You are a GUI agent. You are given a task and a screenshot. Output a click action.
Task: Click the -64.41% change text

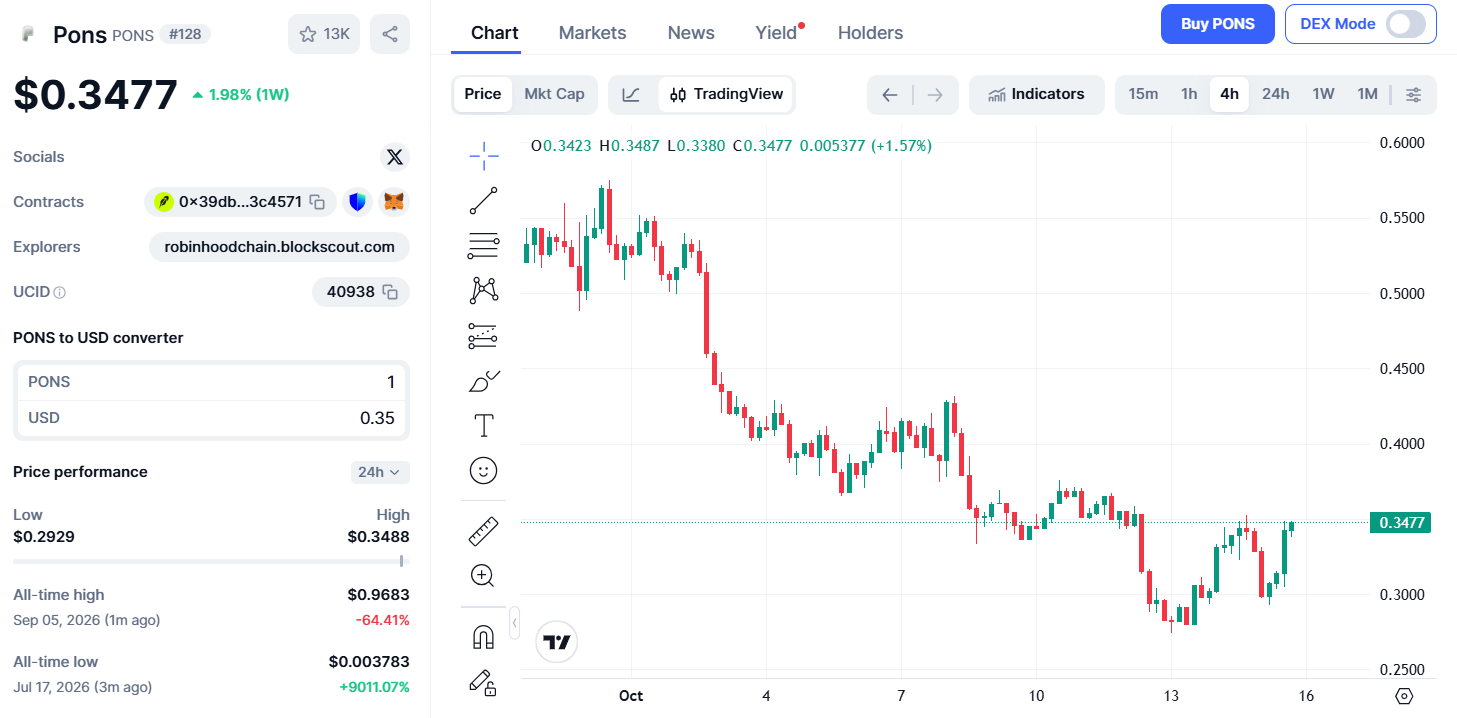(382, 620)
